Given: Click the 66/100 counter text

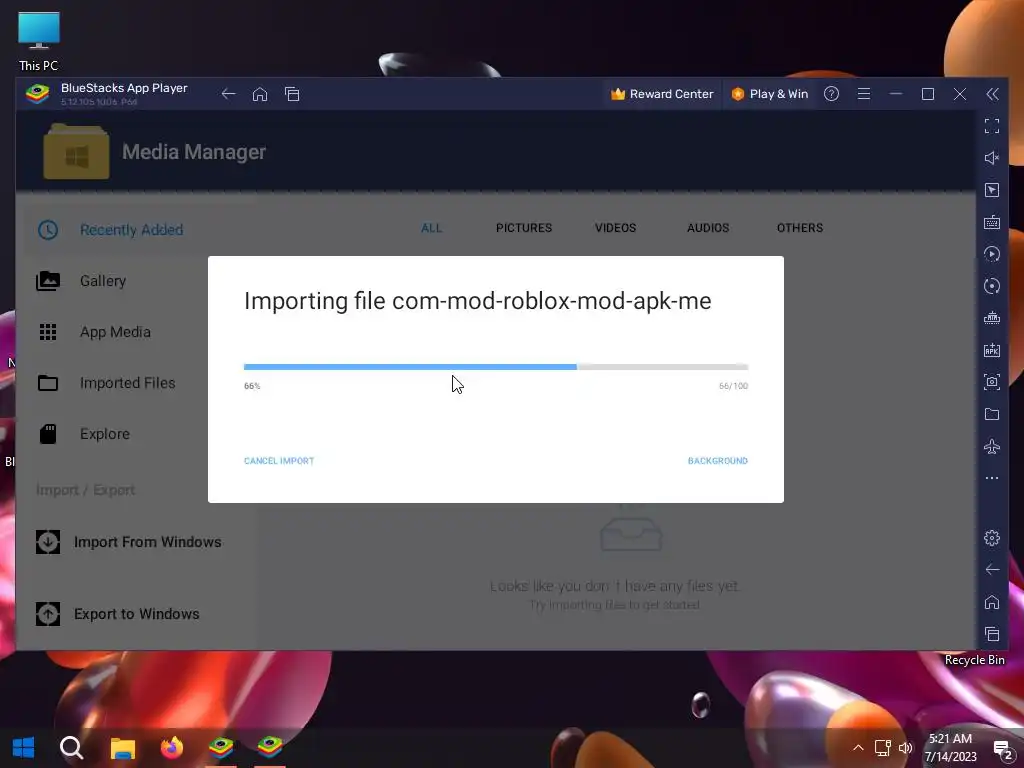Looking at the screenshot, I should tap(733, 386).
